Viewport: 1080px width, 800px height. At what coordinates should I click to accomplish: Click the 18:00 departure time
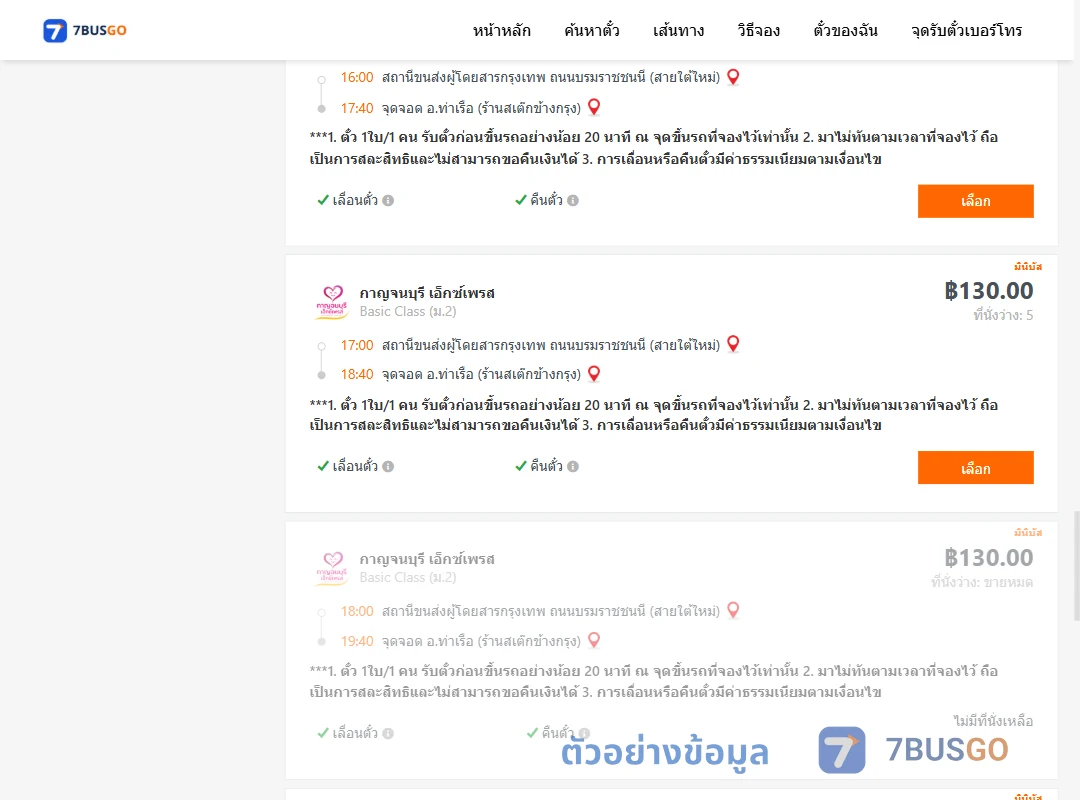(x=357, y=611)
